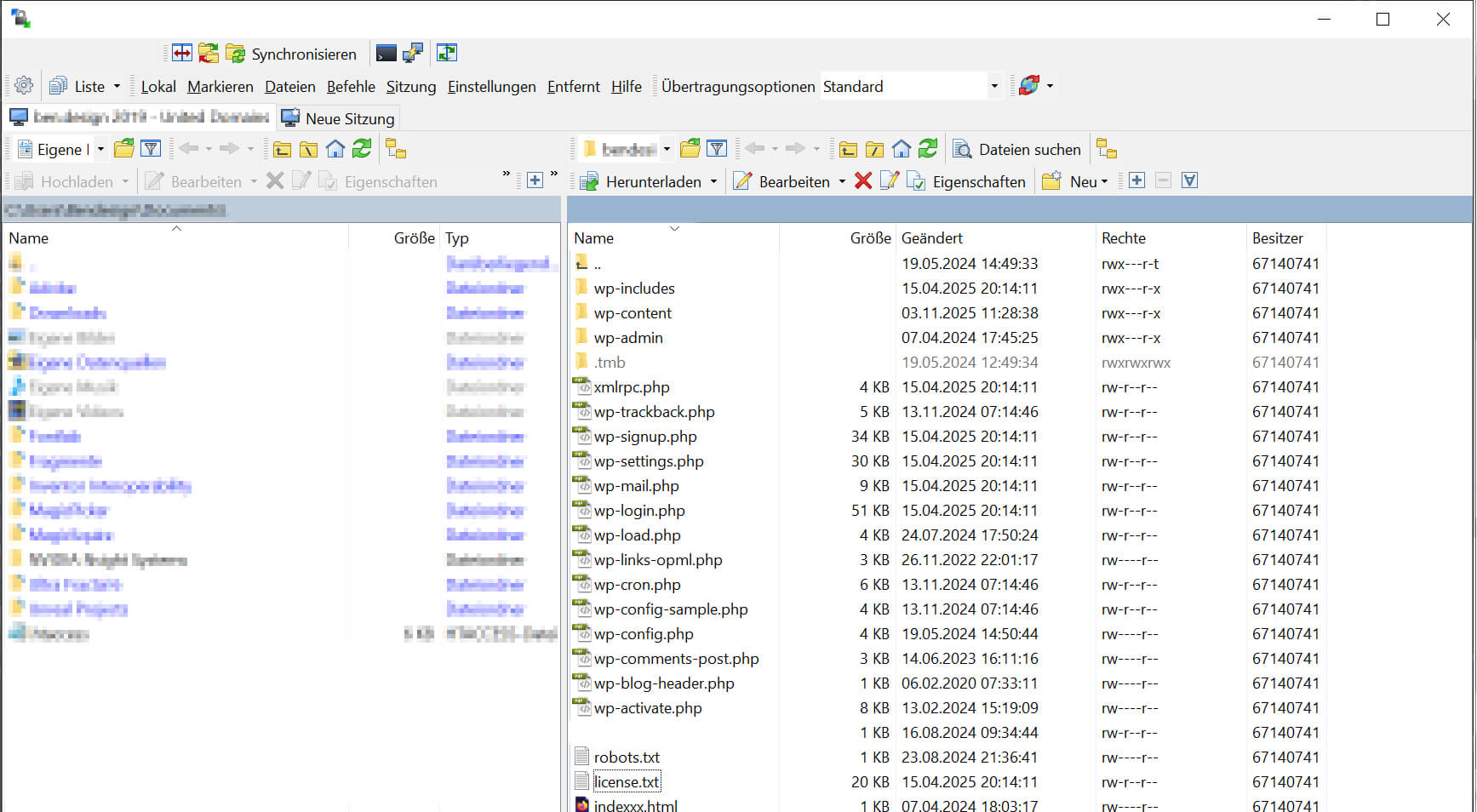This screenshot has width=1477, height=812.
Task: Open the Befehle menu
Action: [351, 86]
